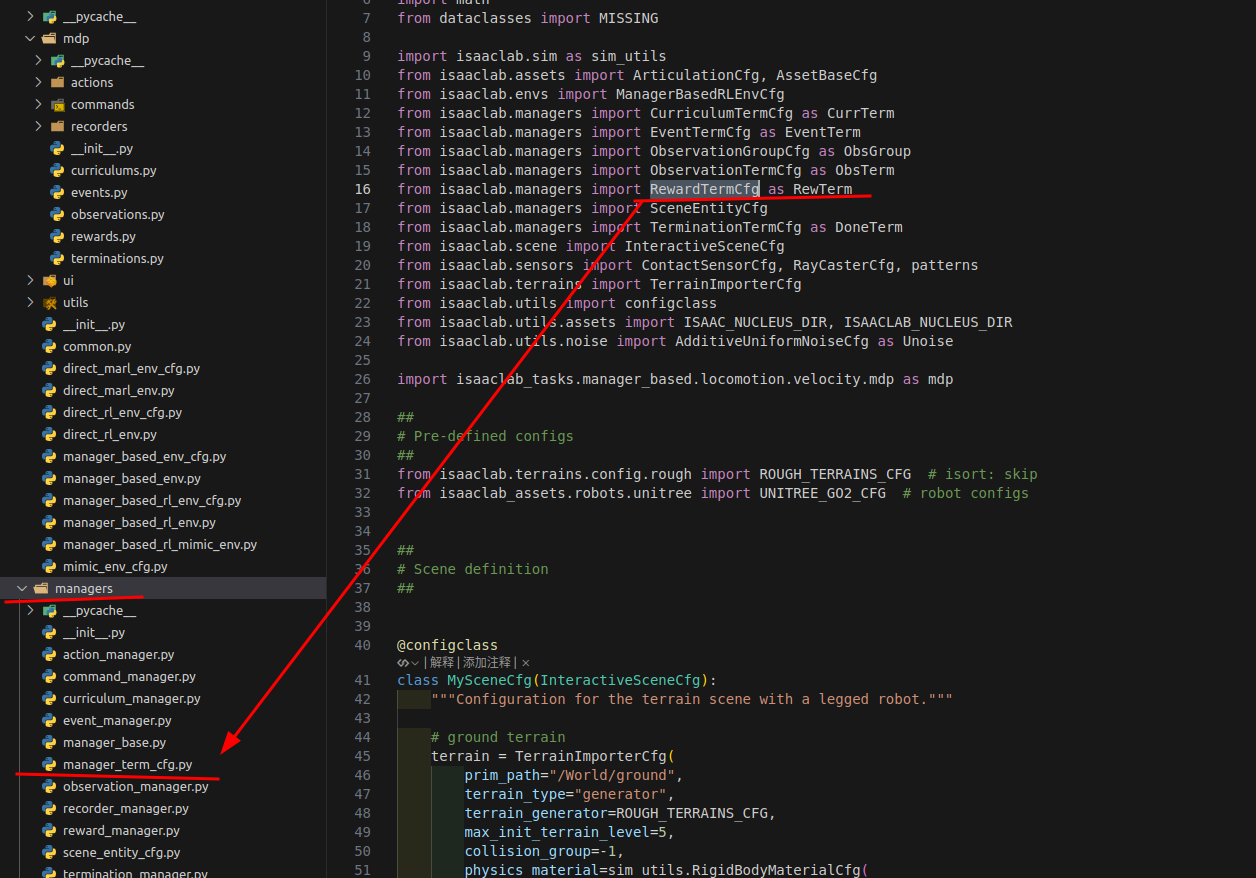Click the Python icon beside scene_entity_cfg.py
This screenshot has width=1256, height=878.
(x=49, y=853)
